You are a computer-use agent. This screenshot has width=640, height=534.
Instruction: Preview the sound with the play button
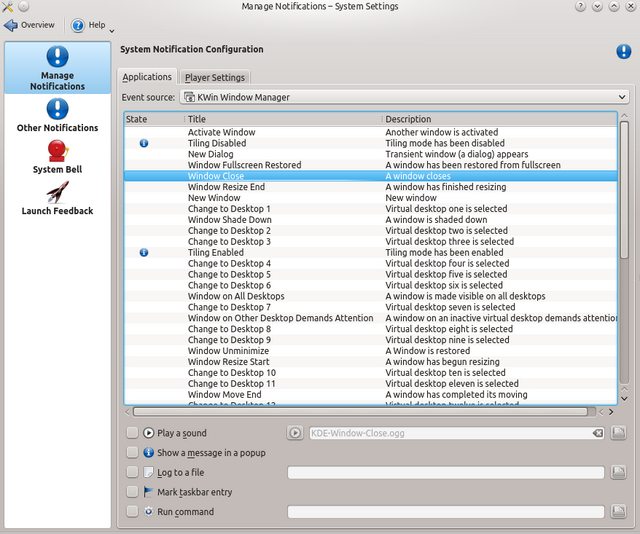(295, 433)
